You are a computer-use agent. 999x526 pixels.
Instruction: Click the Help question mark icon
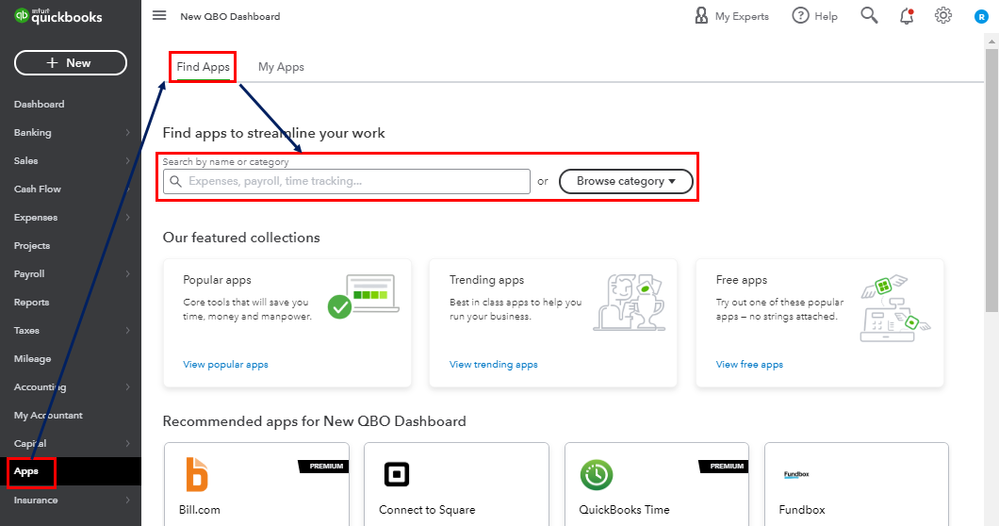pos(800,16)
